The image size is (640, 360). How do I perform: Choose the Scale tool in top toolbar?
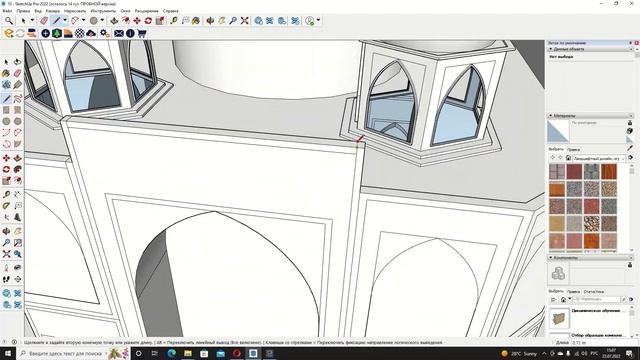[x=160, y=20]
